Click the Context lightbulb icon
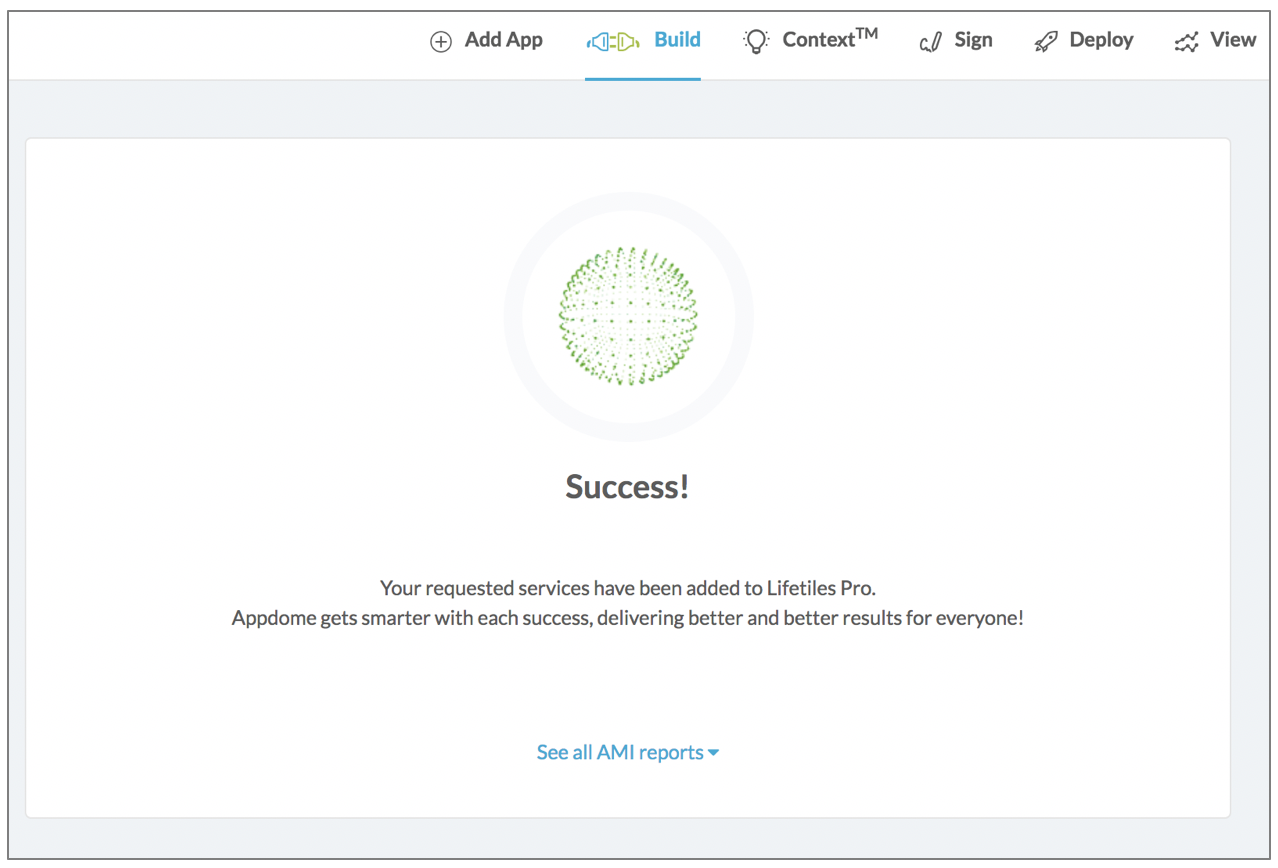Image resolution: width=1278 pixels, height=868 pixels. tap(756, 41)
